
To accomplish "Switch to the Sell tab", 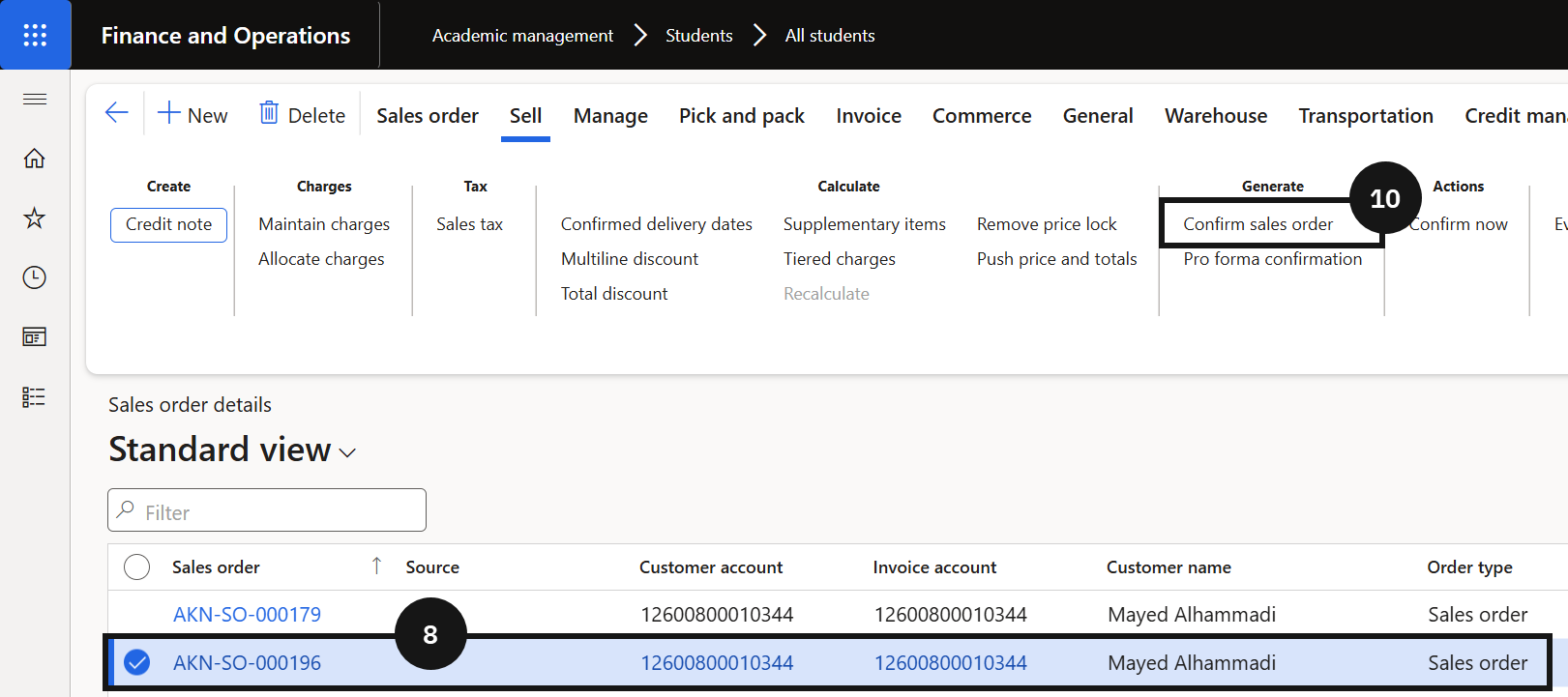I will click(525, 116).
